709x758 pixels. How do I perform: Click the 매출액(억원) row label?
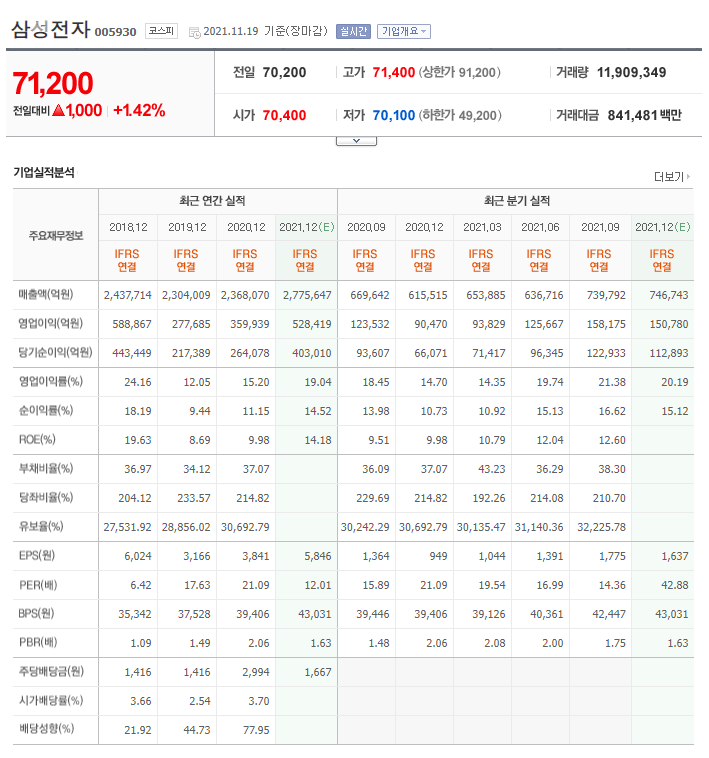(x=46, y=294)
